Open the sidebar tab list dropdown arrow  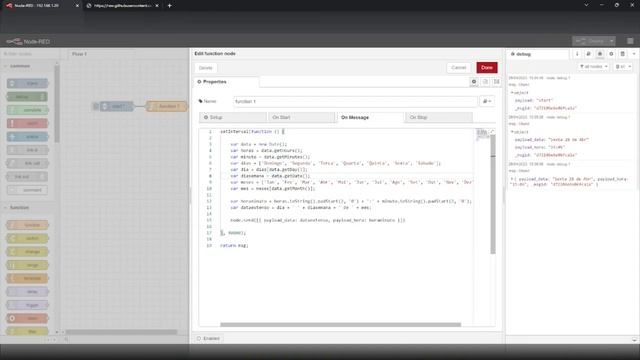(x=634, y=54)
